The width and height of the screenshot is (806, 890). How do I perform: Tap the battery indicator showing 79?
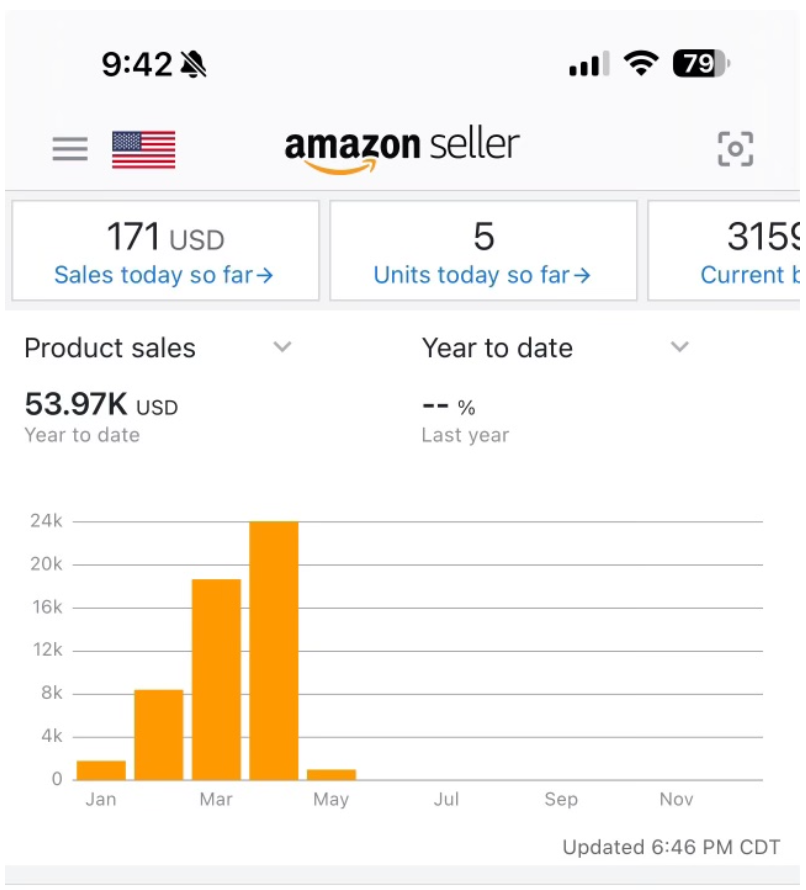click(x=701, y=65)
